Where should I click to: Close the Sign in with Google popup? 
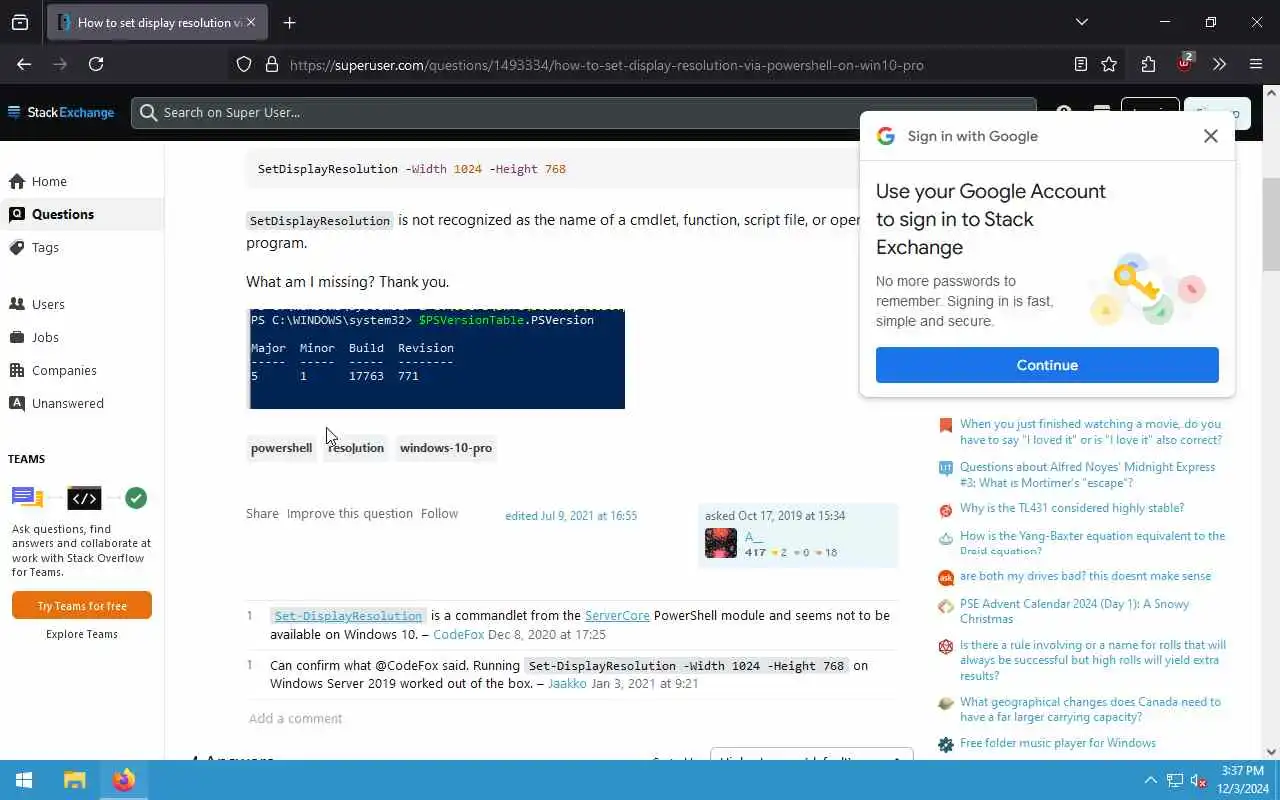[x=1210, y=136]
